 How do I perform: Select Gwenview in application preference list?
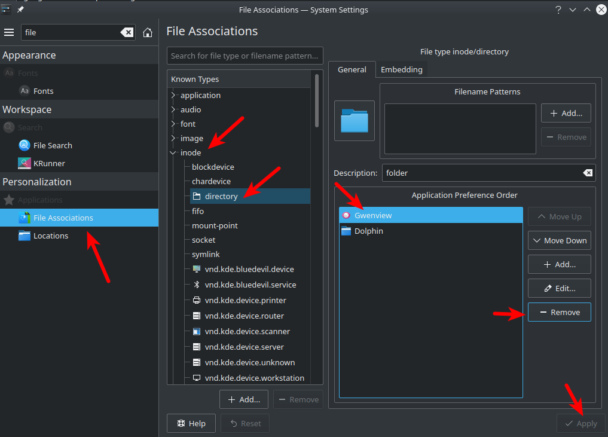point(430,215)
